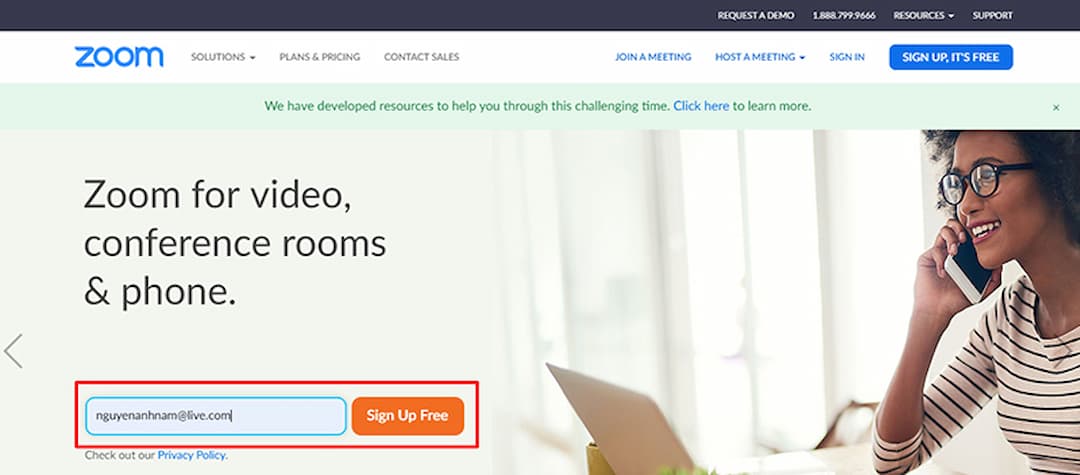This screenshot has height=475, width=1080.
Task: Go to previous carousel slide arrow
Action: coord(13,351)
